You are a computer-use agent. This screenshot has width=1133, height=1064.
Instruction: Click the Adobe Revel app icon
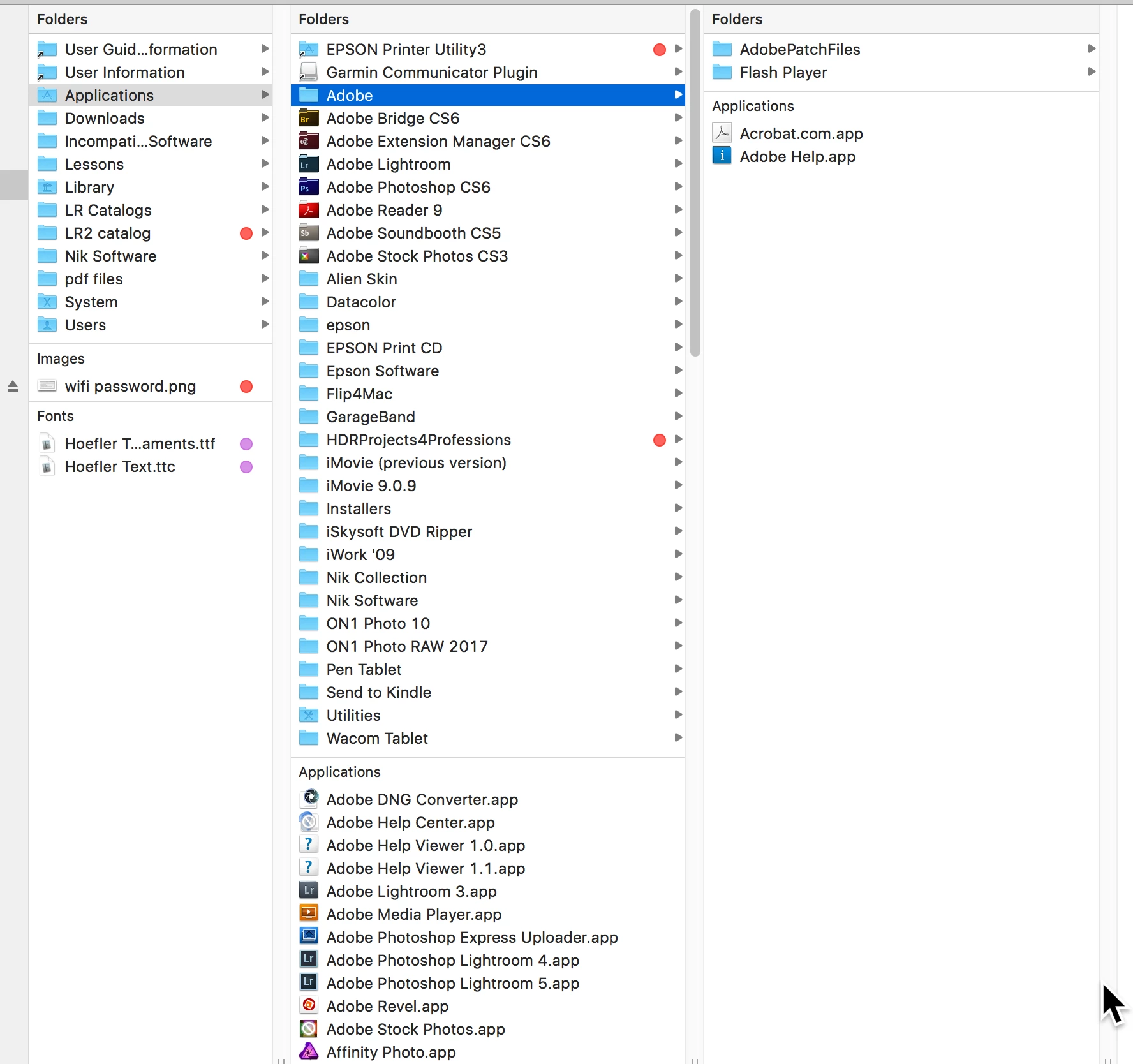309,1005
